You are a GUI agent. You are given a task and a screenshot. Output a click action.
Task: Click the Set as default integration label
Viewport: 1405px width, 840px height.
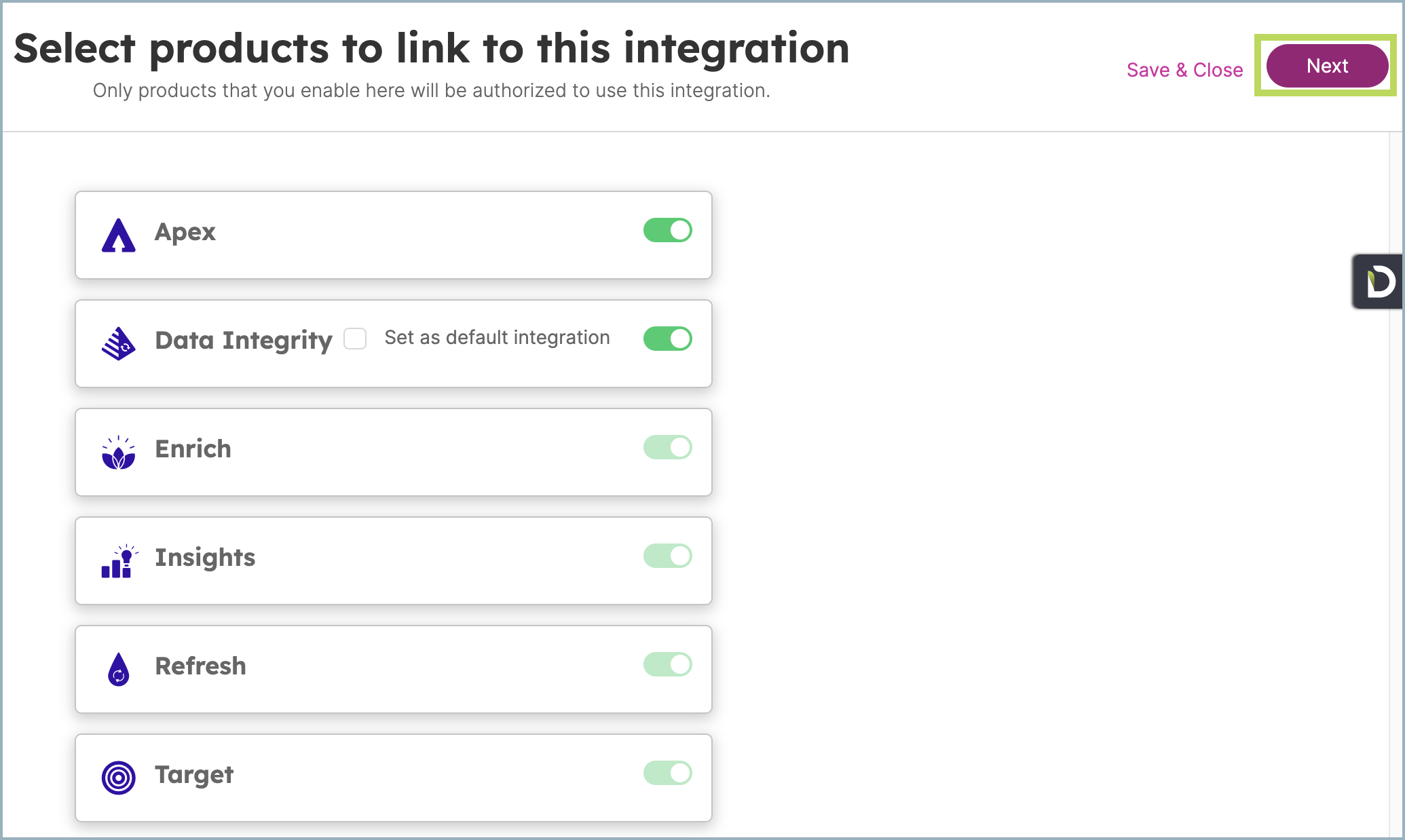click(x=497, y=337)
